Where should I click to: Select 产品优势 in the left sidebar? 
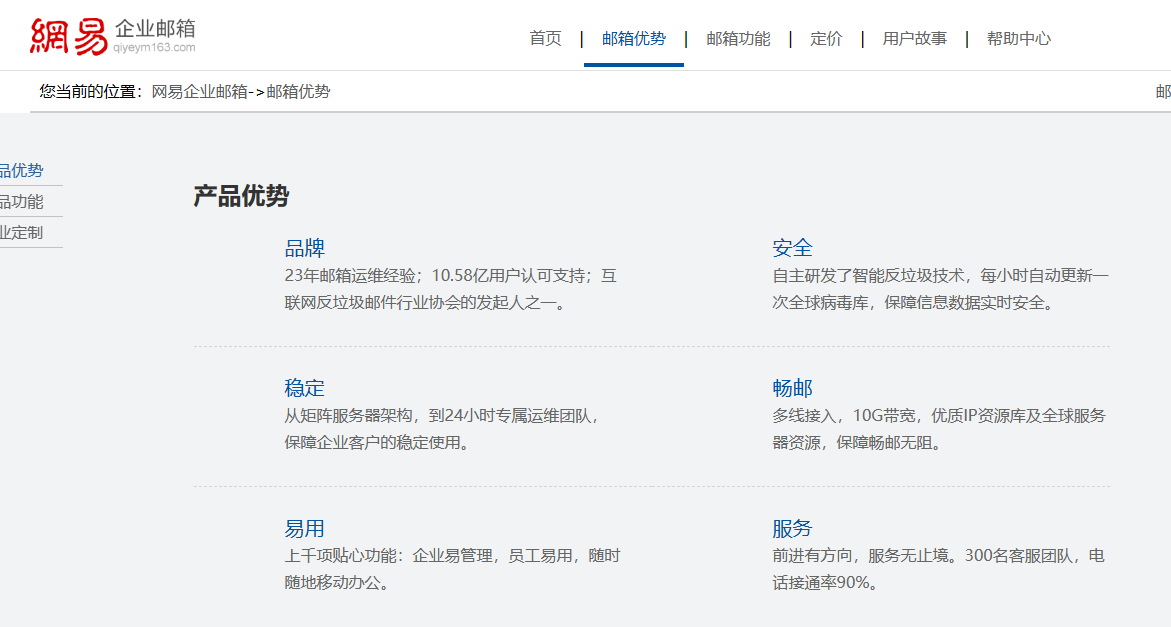(22, 170)
